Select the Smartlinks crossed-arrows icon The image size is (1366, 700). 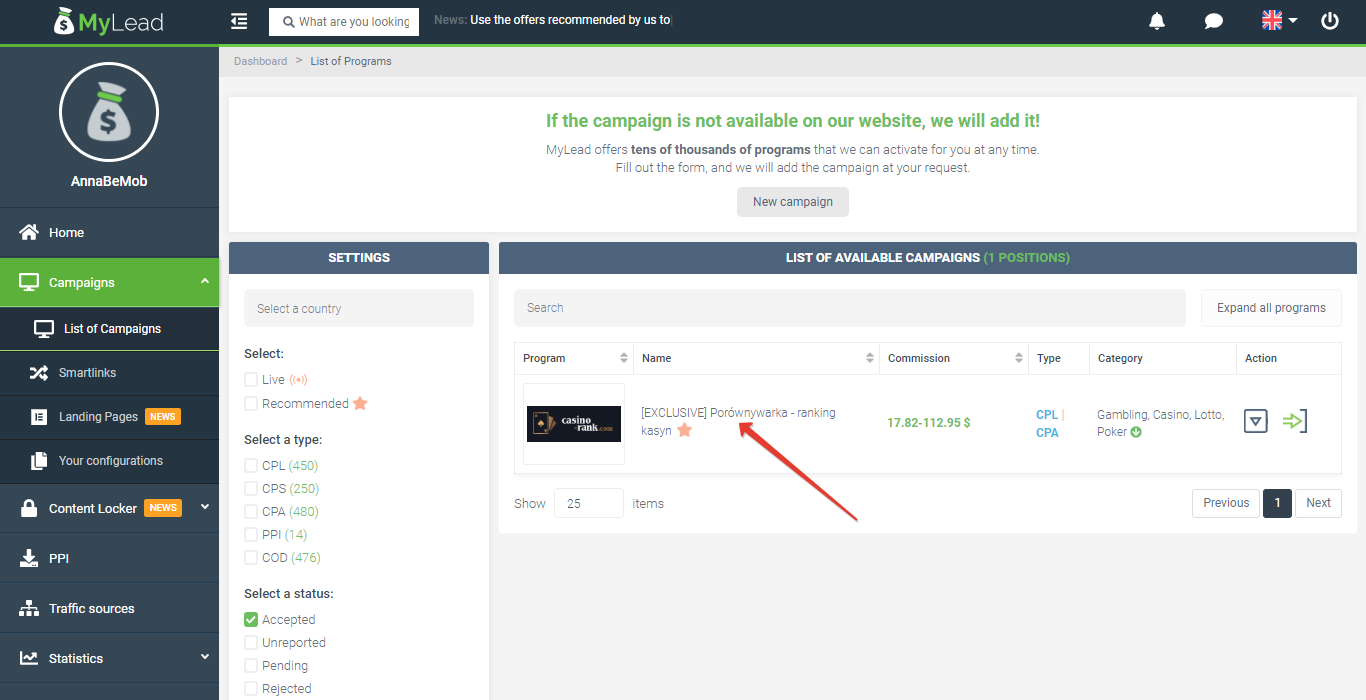click(x=38, y=372)
